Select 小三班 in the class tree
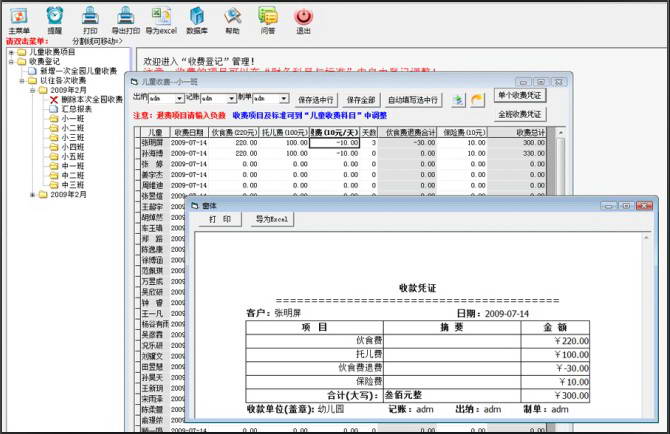The width and height of the screenshot is (670, 434). pos(73,137)
